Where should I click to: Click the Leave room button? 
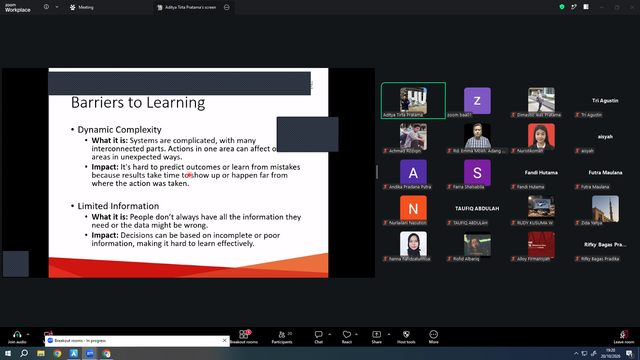[x=624, y=337]
